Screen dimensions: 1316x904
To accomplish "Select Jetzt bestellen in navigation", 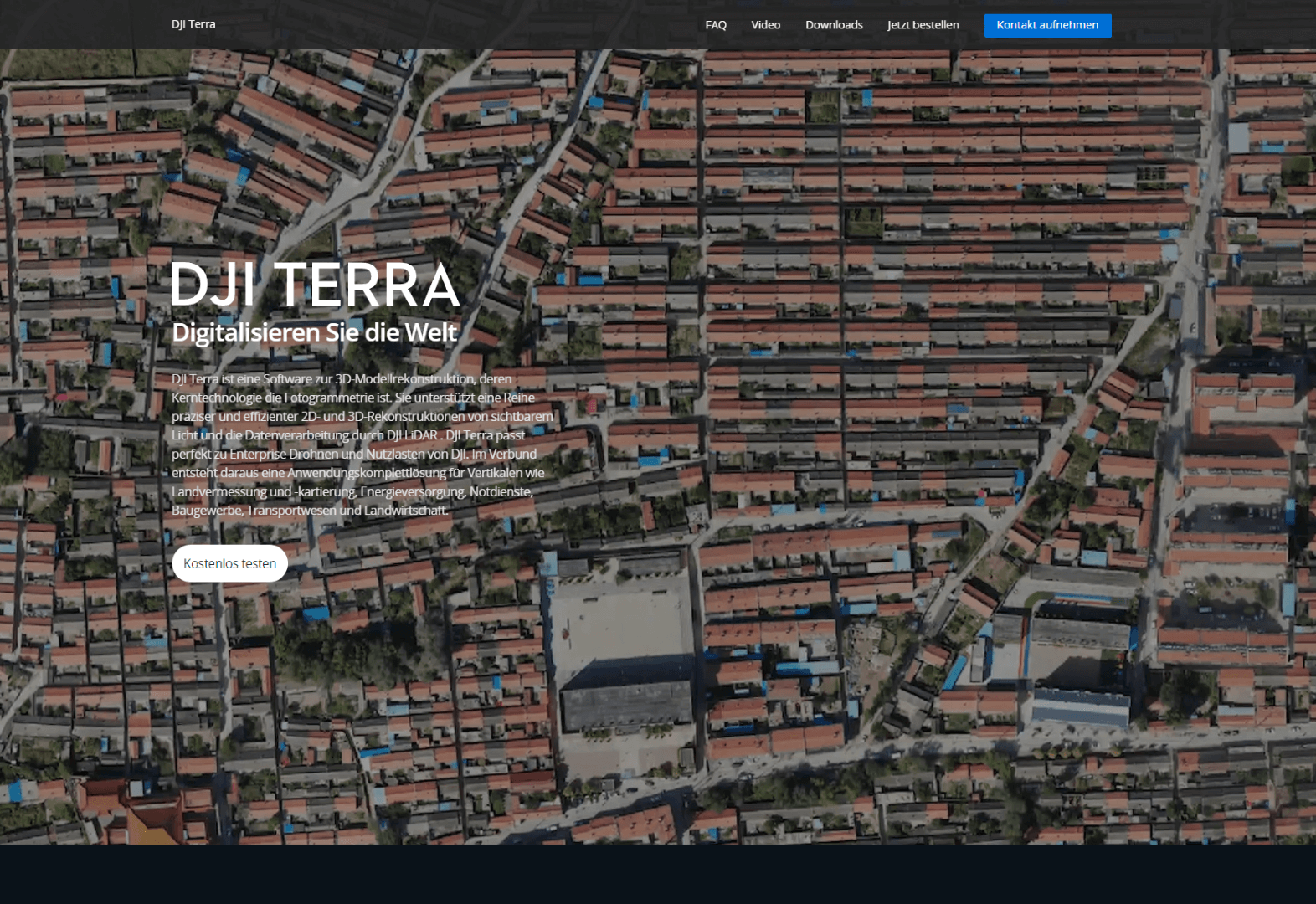I will tap(923, 25).
